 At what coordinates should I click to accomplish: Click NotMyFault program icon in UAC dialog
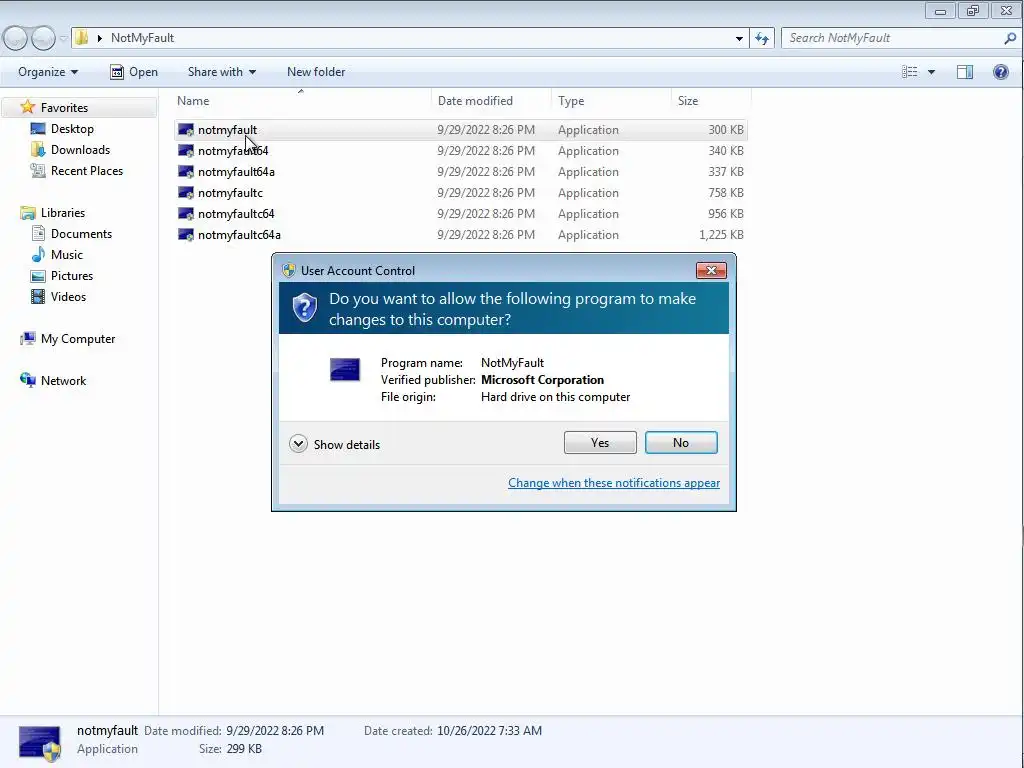click(345, 370)
